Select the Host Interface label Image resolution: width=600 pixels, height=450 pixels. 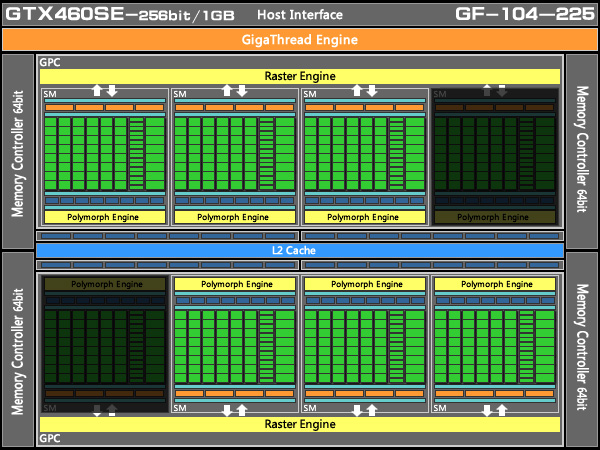[x=300, y=15]
